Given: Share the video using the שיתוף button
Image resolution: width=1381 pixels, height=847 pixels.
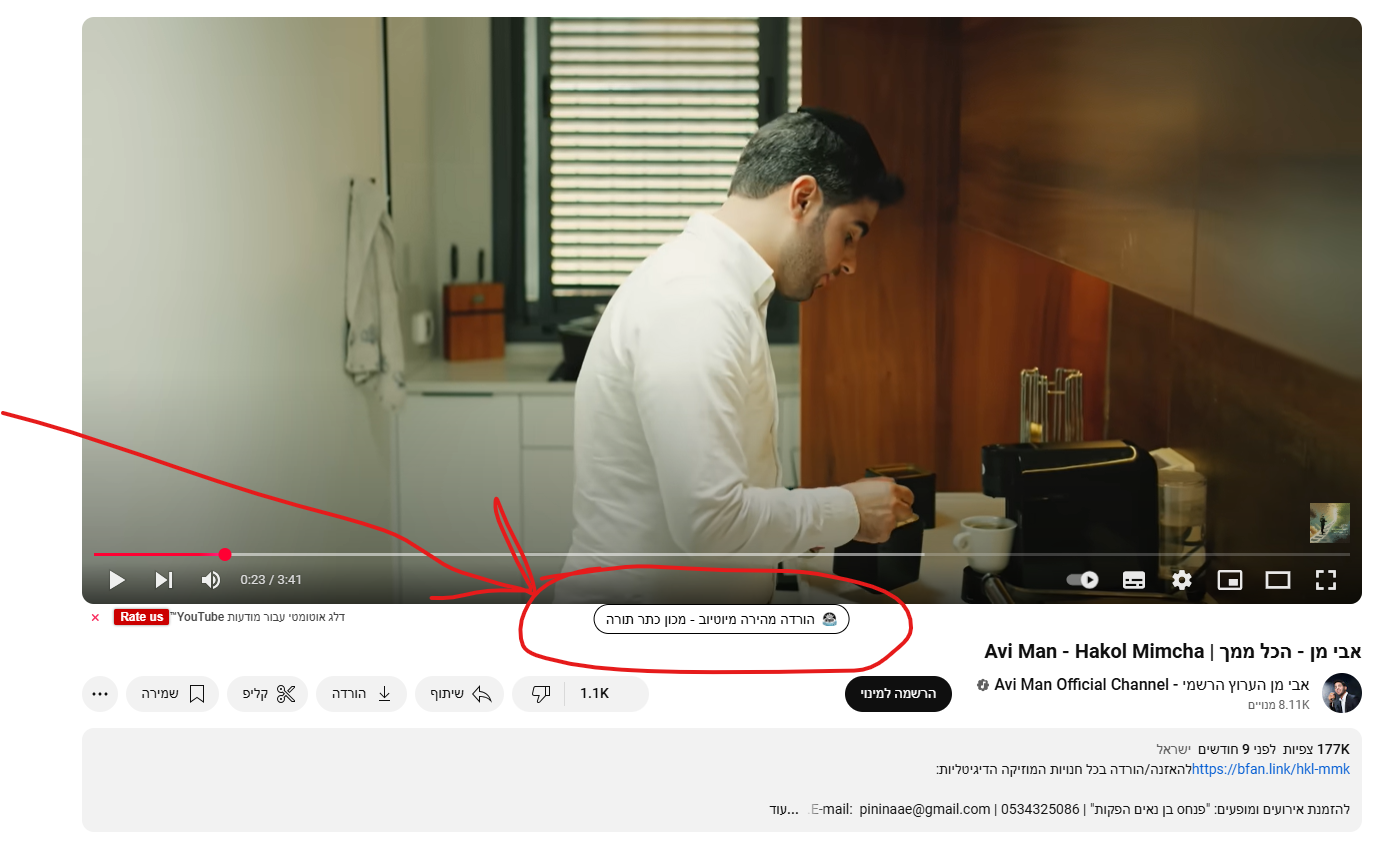Looking at the screenshot, I should coord(460,694).
